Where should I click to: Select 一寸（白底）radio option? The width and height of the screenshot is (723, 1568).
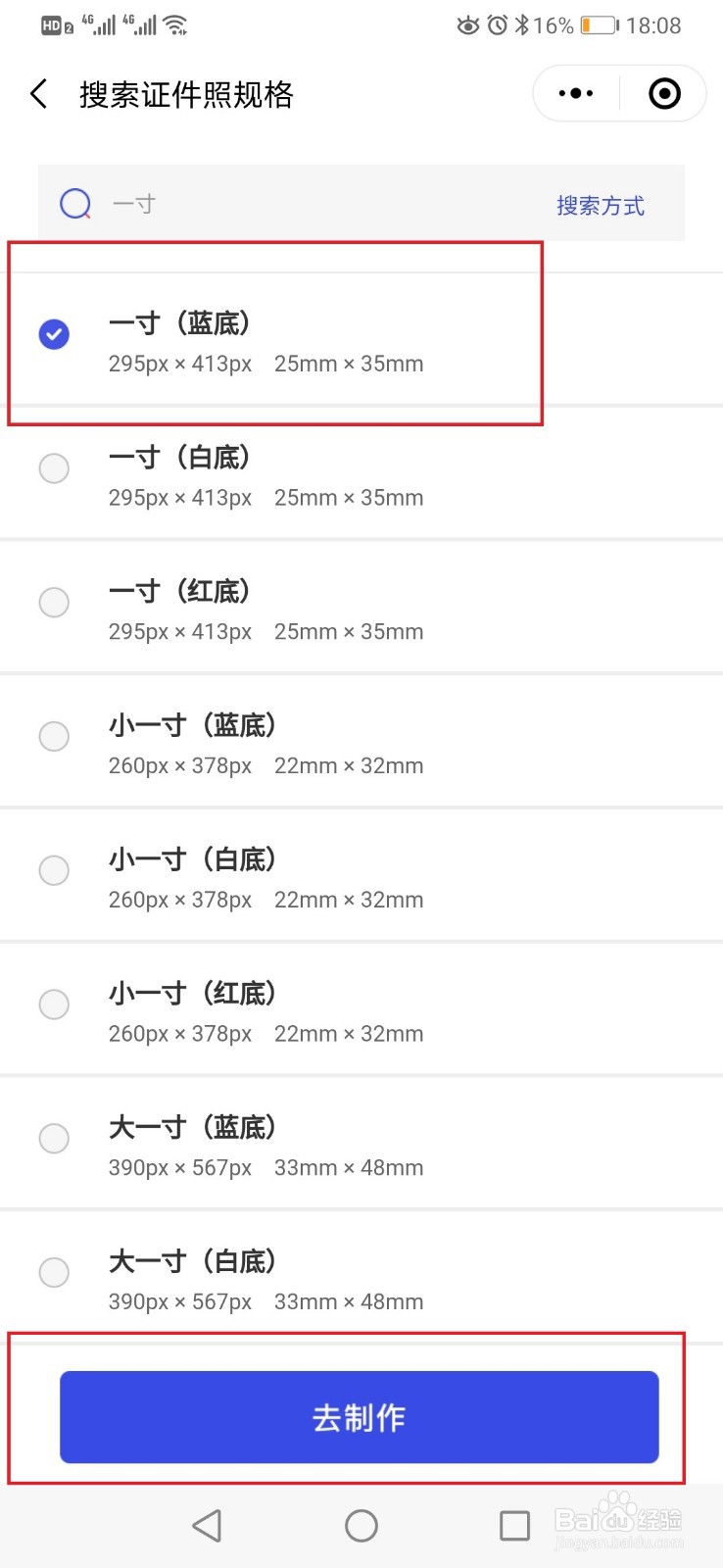tap(54, 468)
